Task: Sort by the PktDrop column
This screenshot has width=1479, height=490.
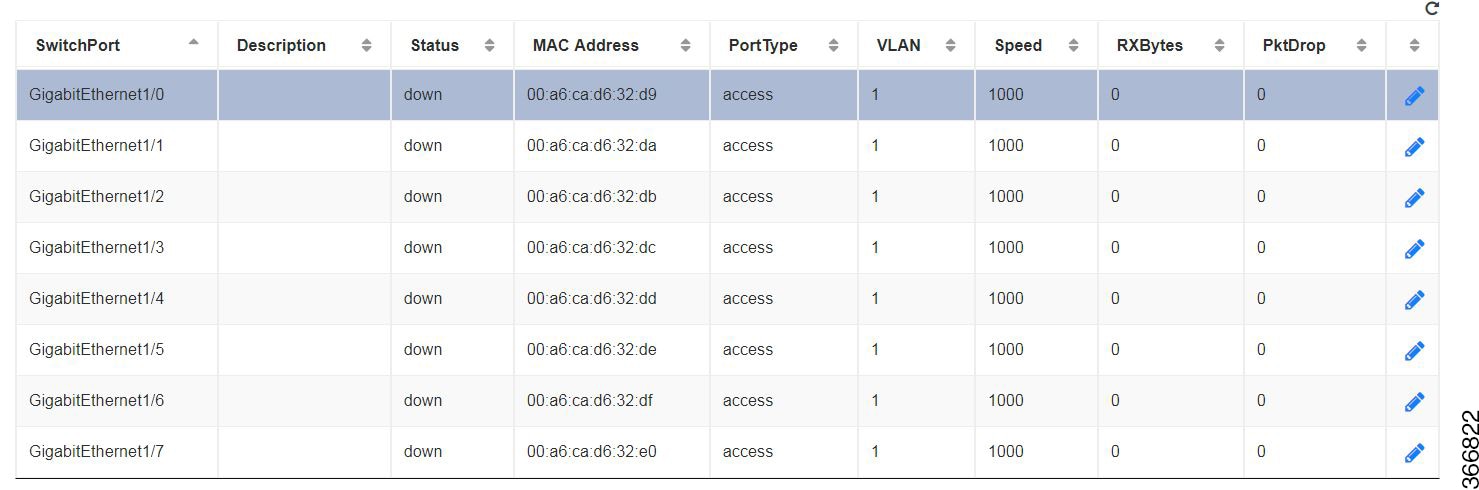Action: click(x=1361, y=46)
